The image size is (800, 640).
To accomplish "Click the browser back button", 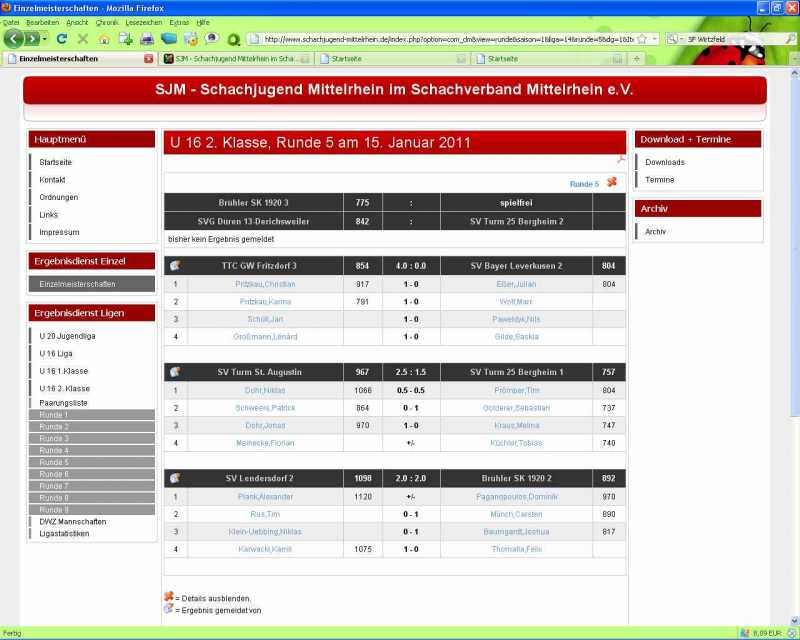I will [x=14, y=39].
